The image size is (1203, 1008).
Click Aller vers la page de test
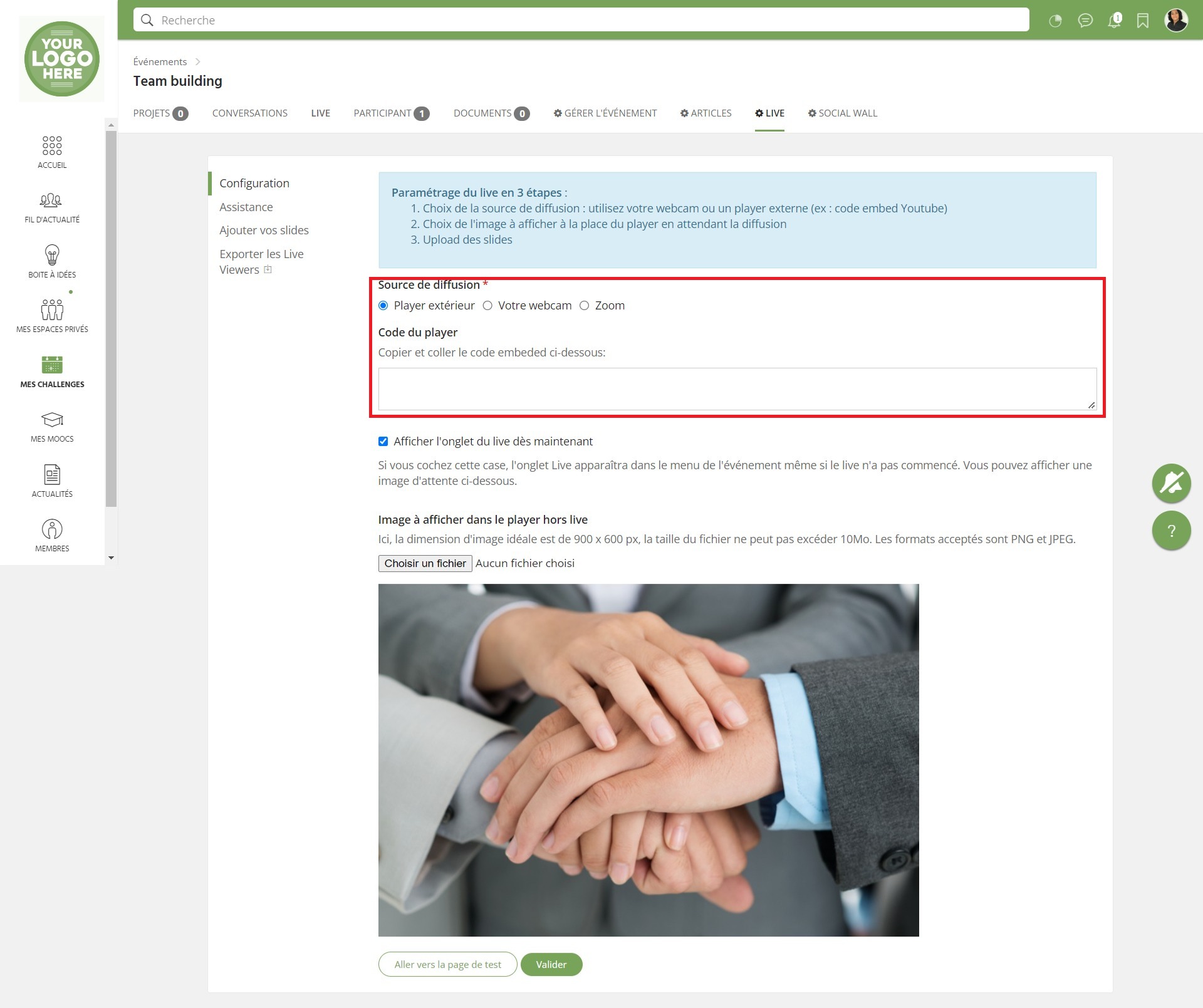coord(447,965)
